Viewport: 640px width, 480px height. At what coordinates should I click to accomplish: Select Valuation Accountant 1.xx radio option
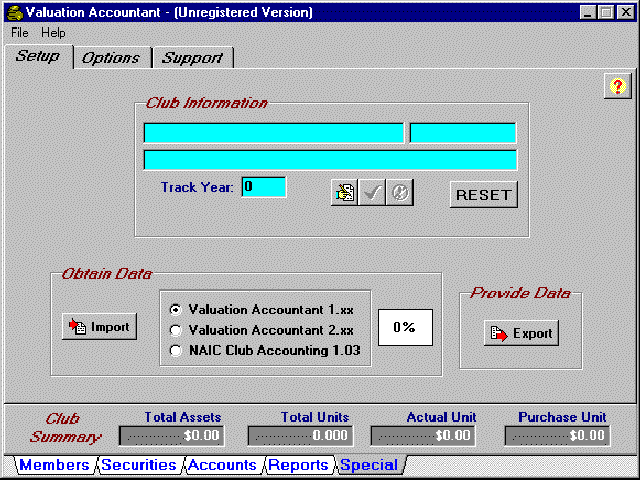click(x=177, y=309)
